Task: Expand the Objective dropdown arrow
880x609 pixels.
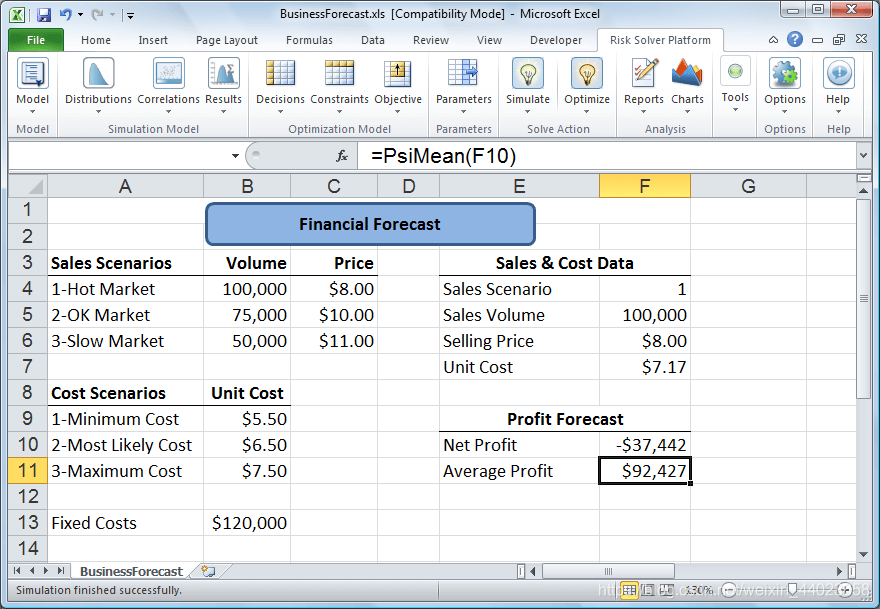Action: pyautogui.click(x=398, y=112)
